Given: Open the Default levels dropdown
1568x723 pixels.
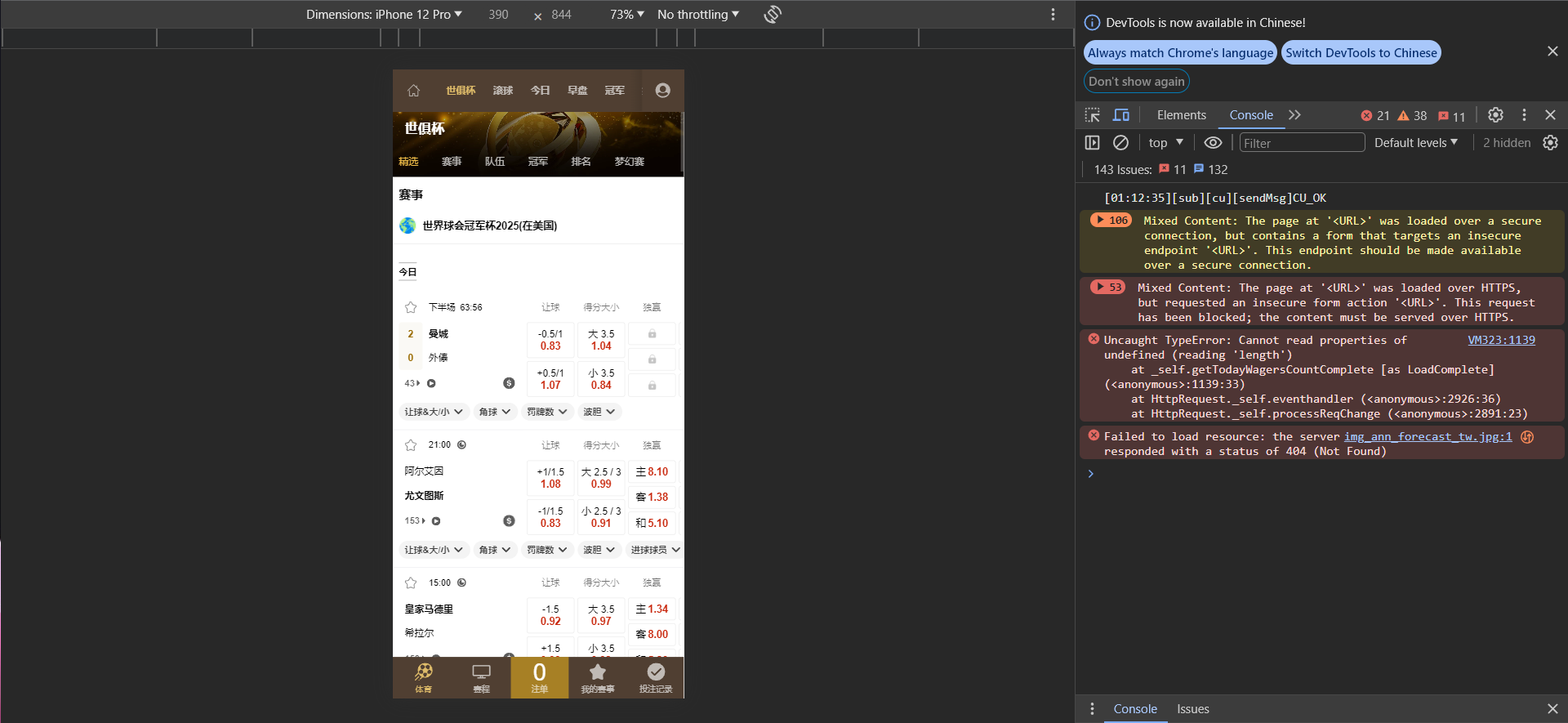Looking at the screenshot, I should click(x=1415, y=143).
